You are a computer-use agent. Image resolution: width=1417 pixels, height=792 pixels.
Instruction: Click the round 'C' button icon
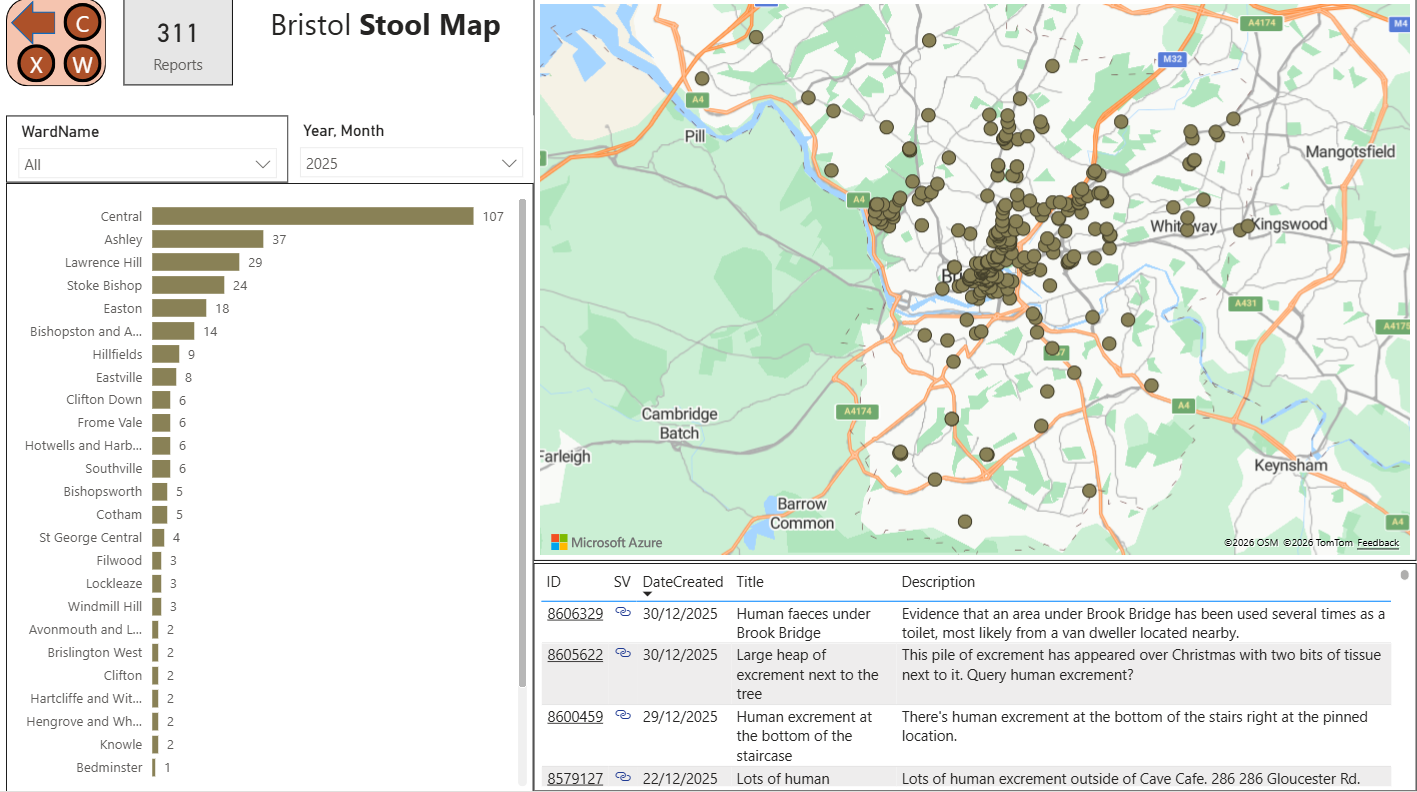pyautogui.click(x=83, y=22)
